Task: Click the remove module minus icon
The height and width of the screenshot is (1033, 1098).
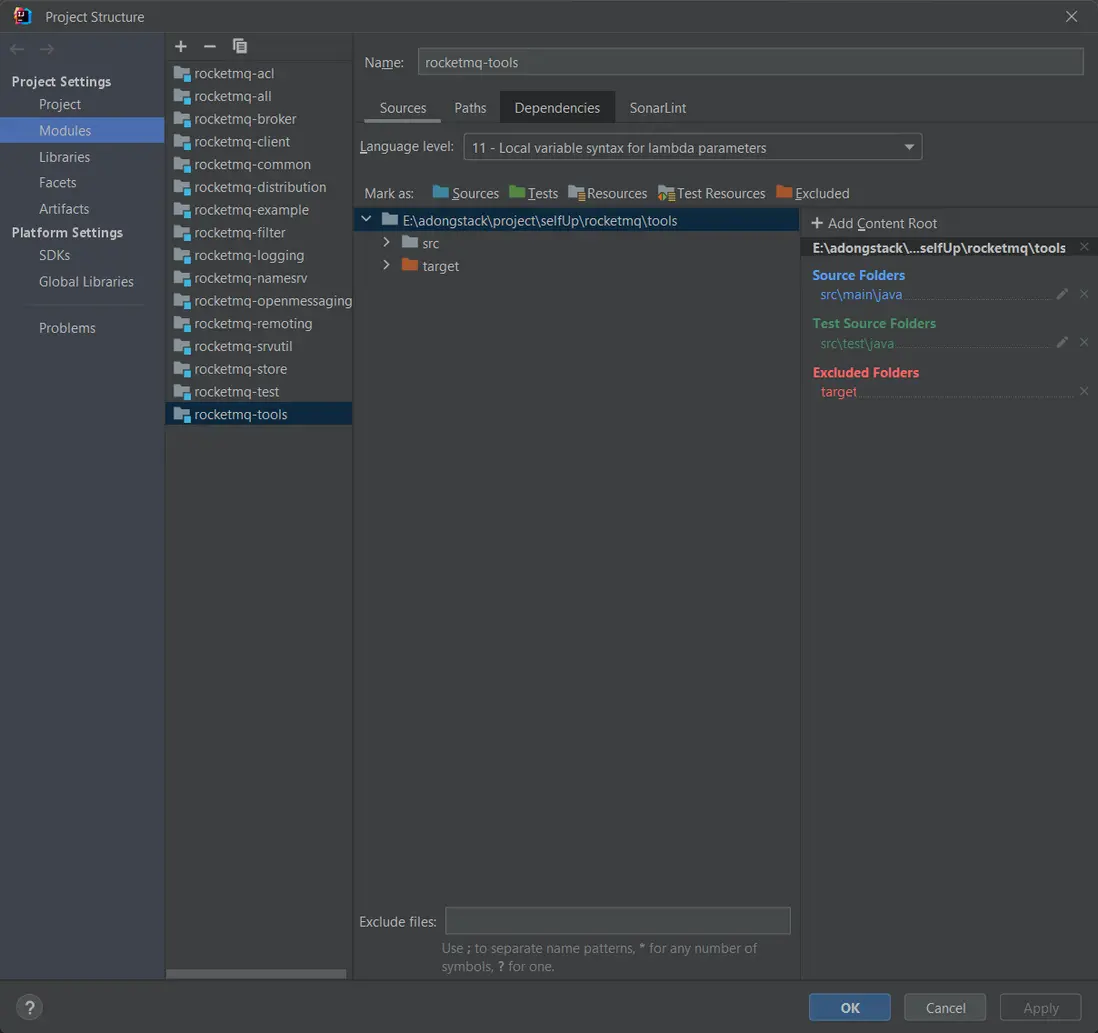Action: [210, 46]
